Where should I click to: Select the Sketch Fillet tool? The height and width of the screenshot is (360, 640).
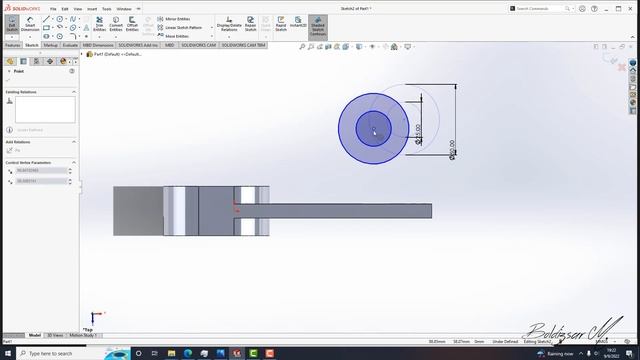point(73,36)
